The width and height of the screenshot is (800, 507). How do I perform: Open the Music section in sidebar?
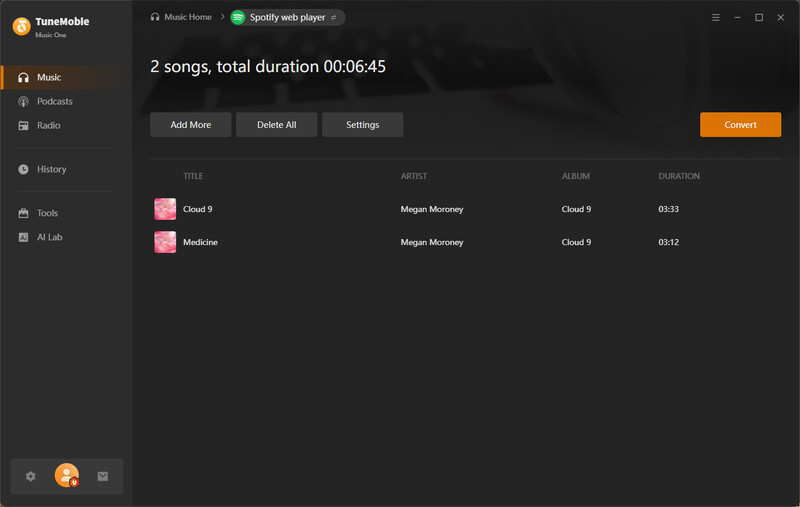(66, 78)
